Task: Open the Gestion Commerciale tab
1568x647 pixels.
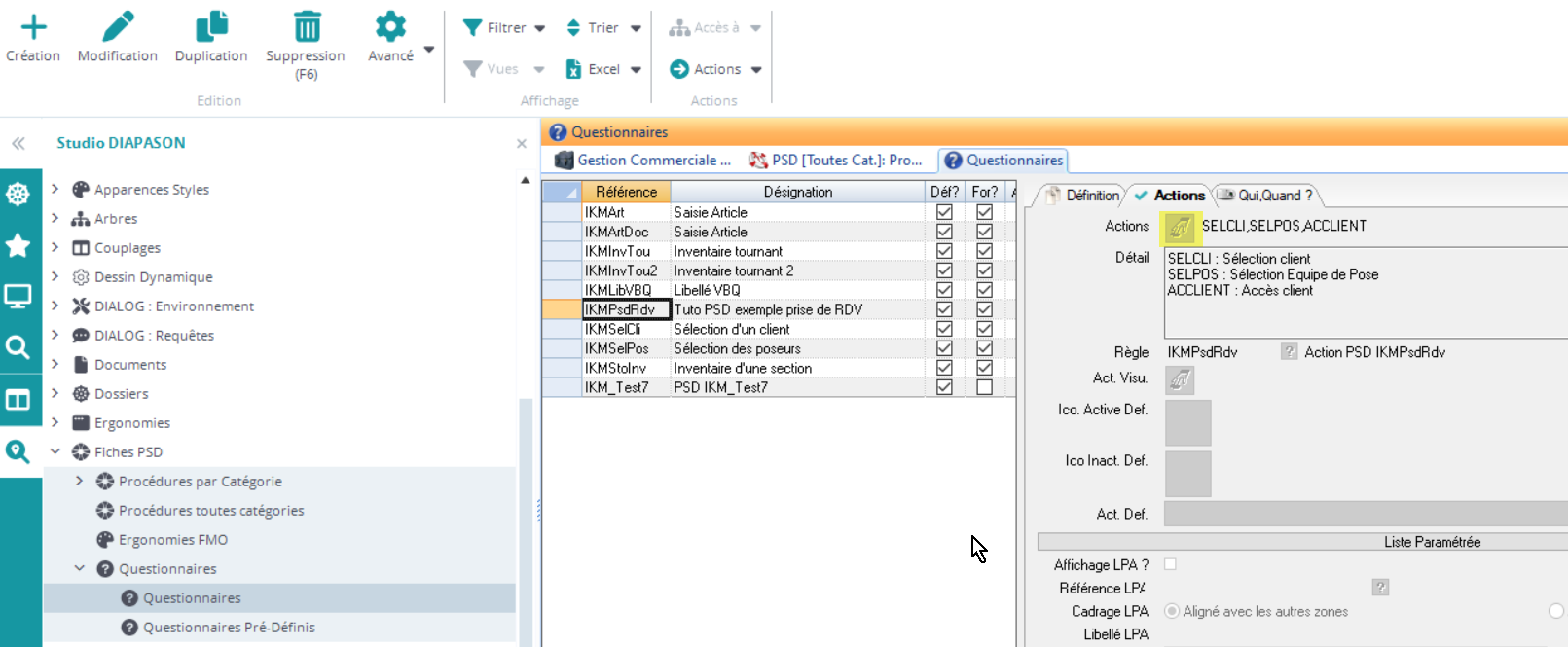Action: coord(643,161)
